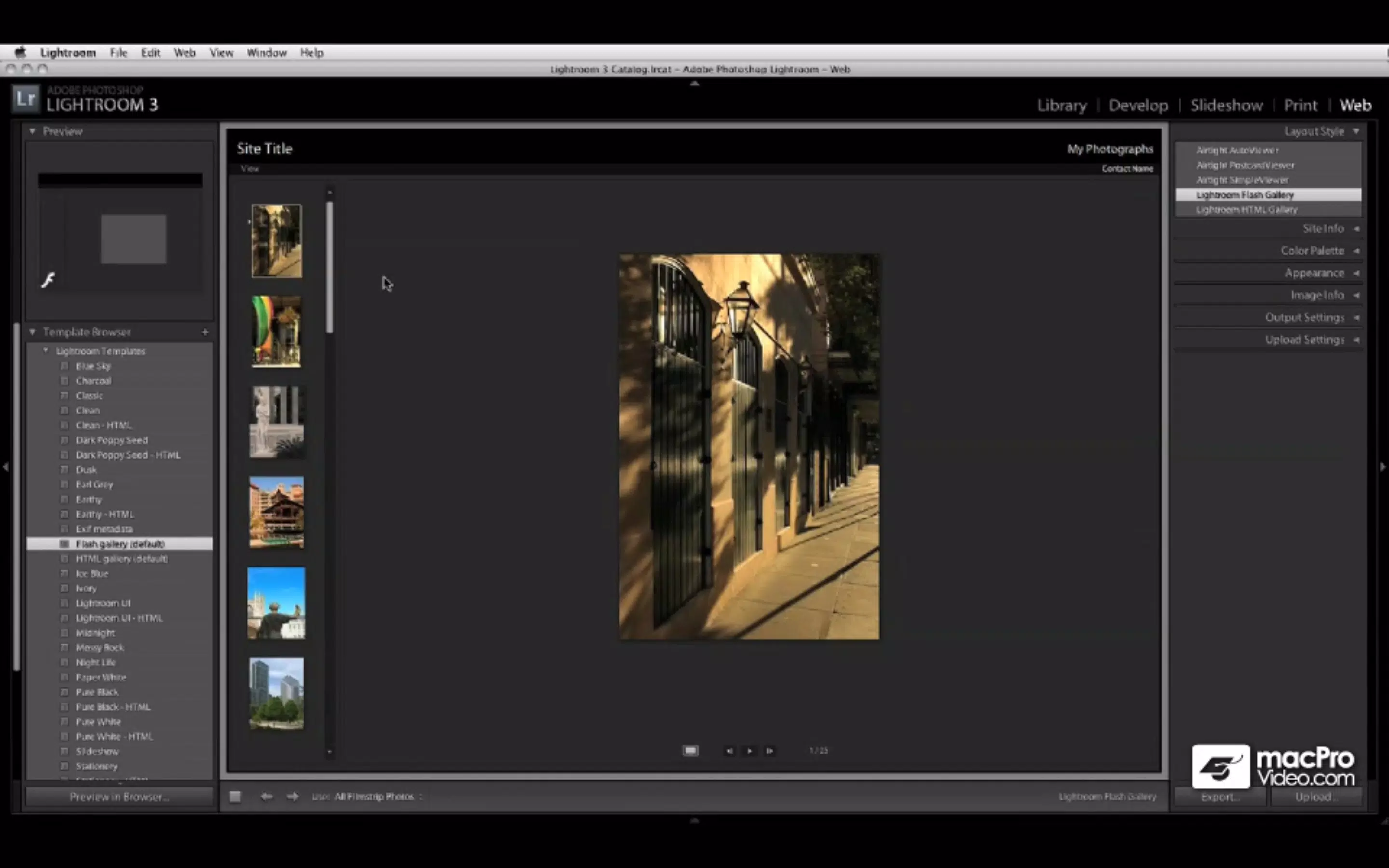The width and height of the screenshot is (1389, 868).
Task: Collapse the Preview panel
Action: point(33,132)
